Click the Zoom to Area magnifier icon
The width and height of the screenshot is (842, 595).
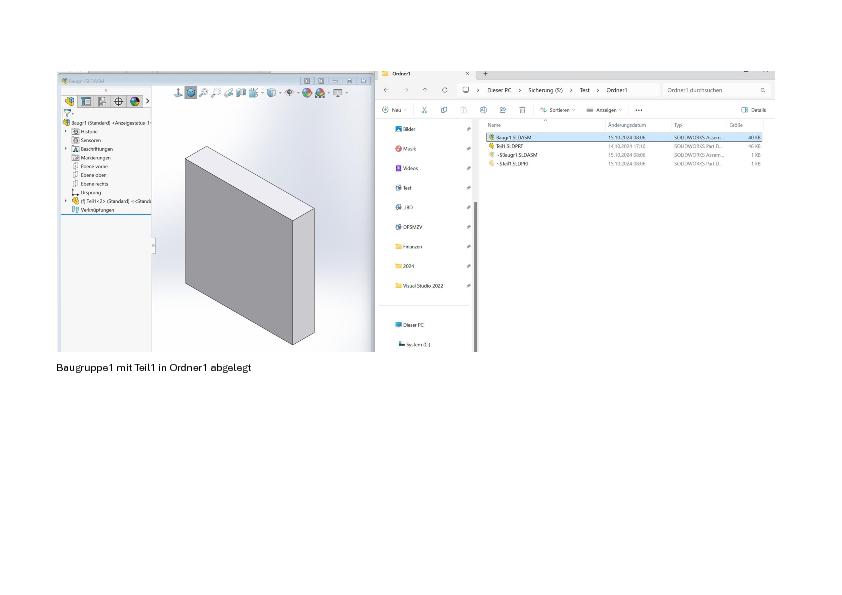click(x=204, y=93)
